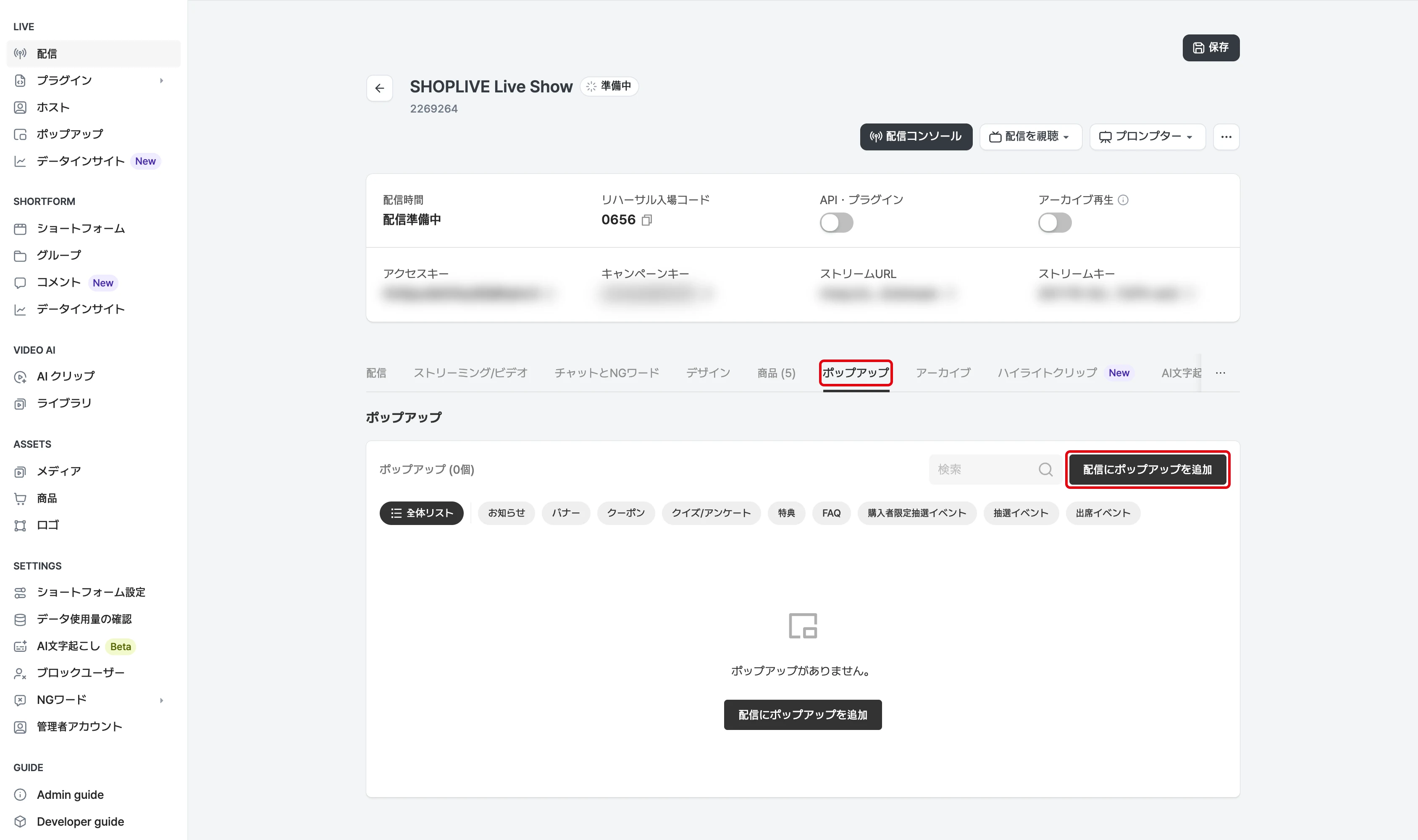Screen dimensions: 1418x840
Task: Open Admin guide in the sidebar
Action: pos(93,795)
